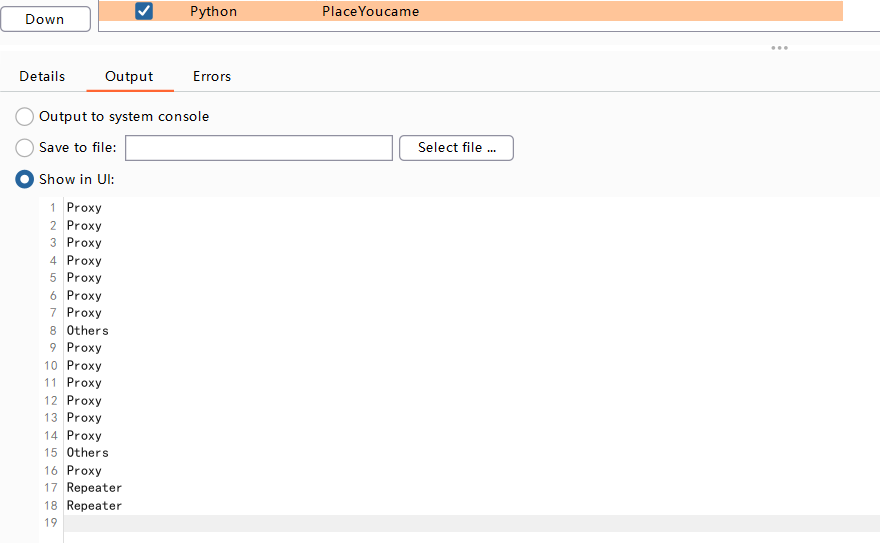The width and height of the screenshot is (880, 543).
Task: Select Output to system console option
Action: tap(24, 117)
